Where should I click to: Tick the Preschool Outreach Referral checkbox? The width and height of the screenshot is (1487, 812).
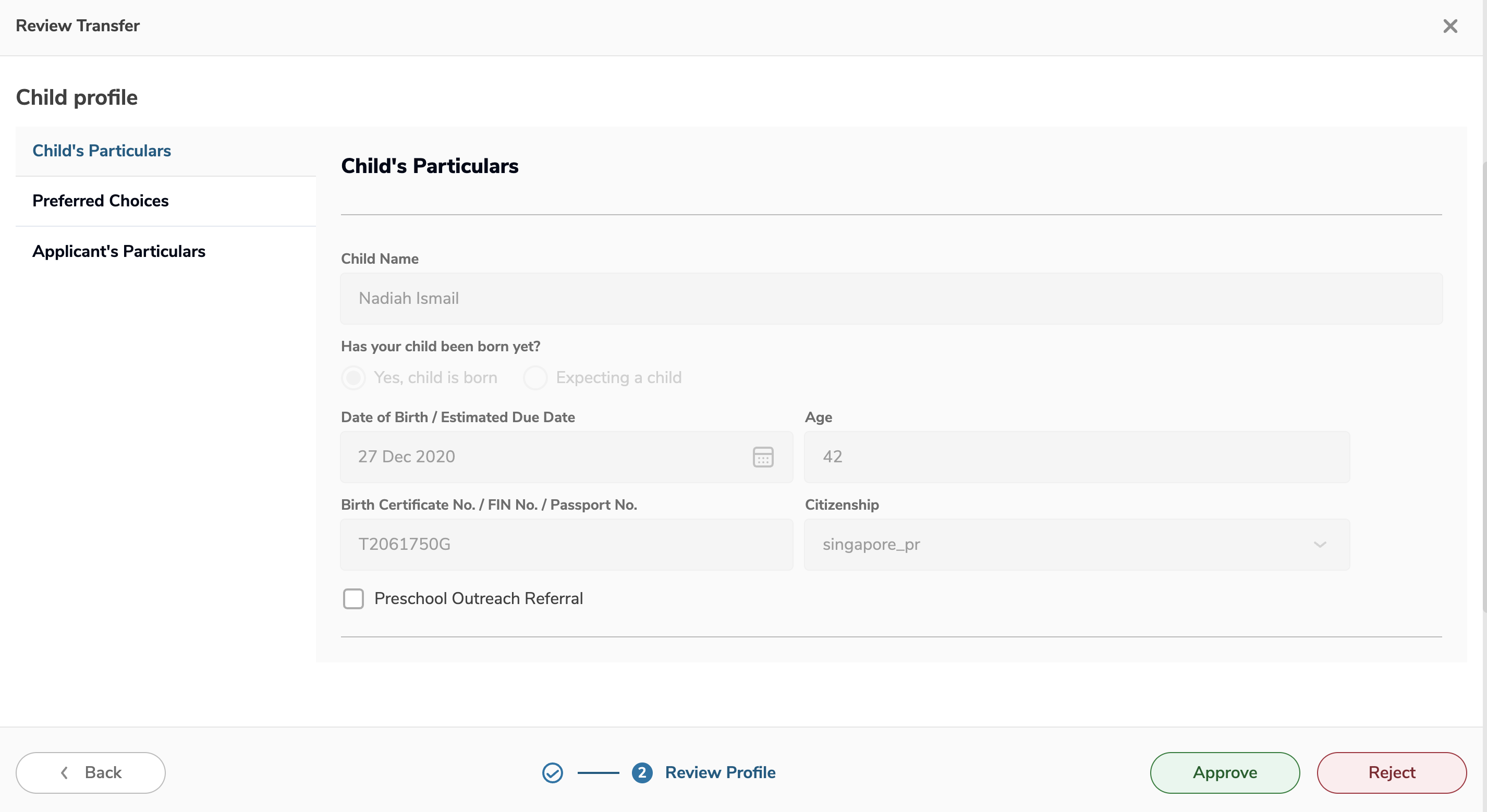click(352, 598)
